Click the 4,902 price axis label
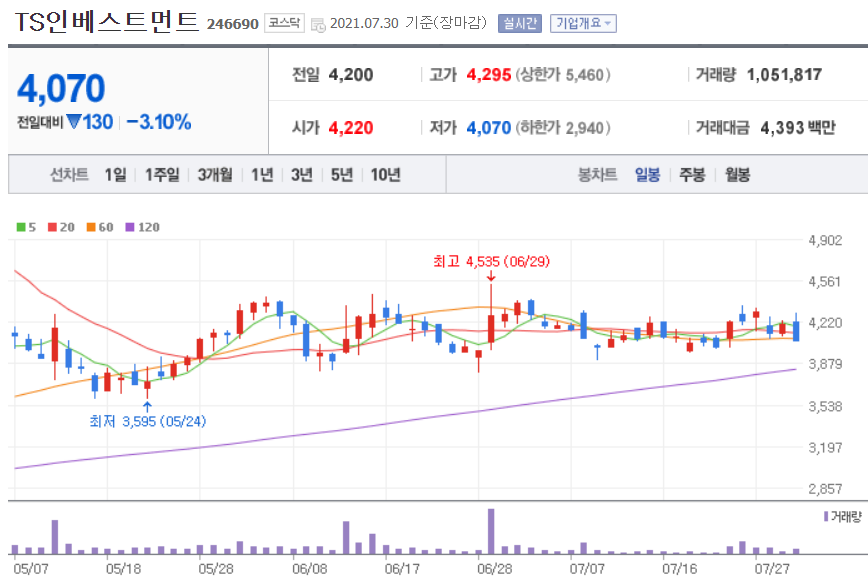The width and height of the screenshot is (868, 588). click(825, 240)
